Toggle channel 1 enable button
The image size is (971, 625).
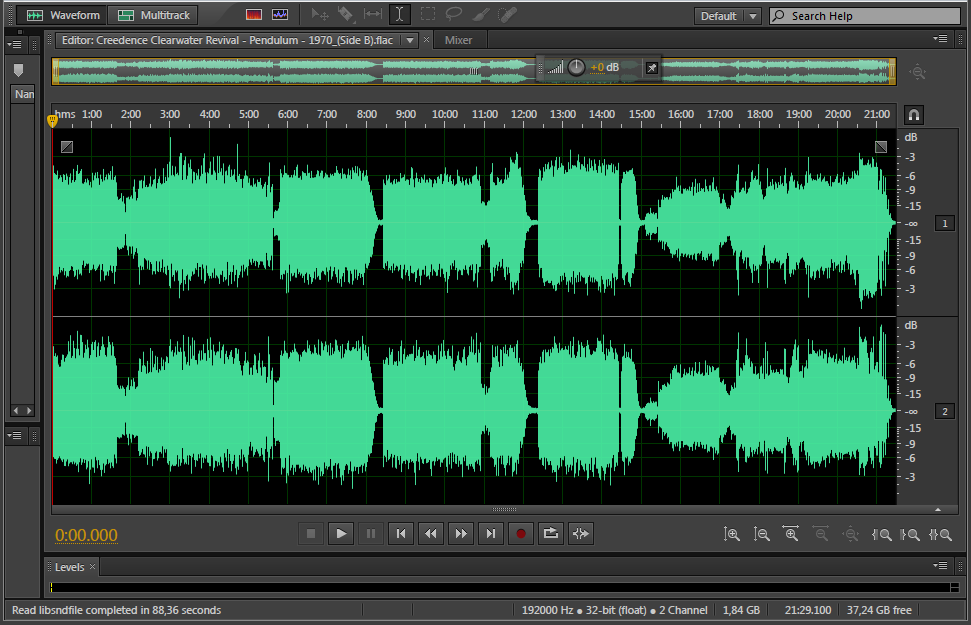(x=944, y=223)
